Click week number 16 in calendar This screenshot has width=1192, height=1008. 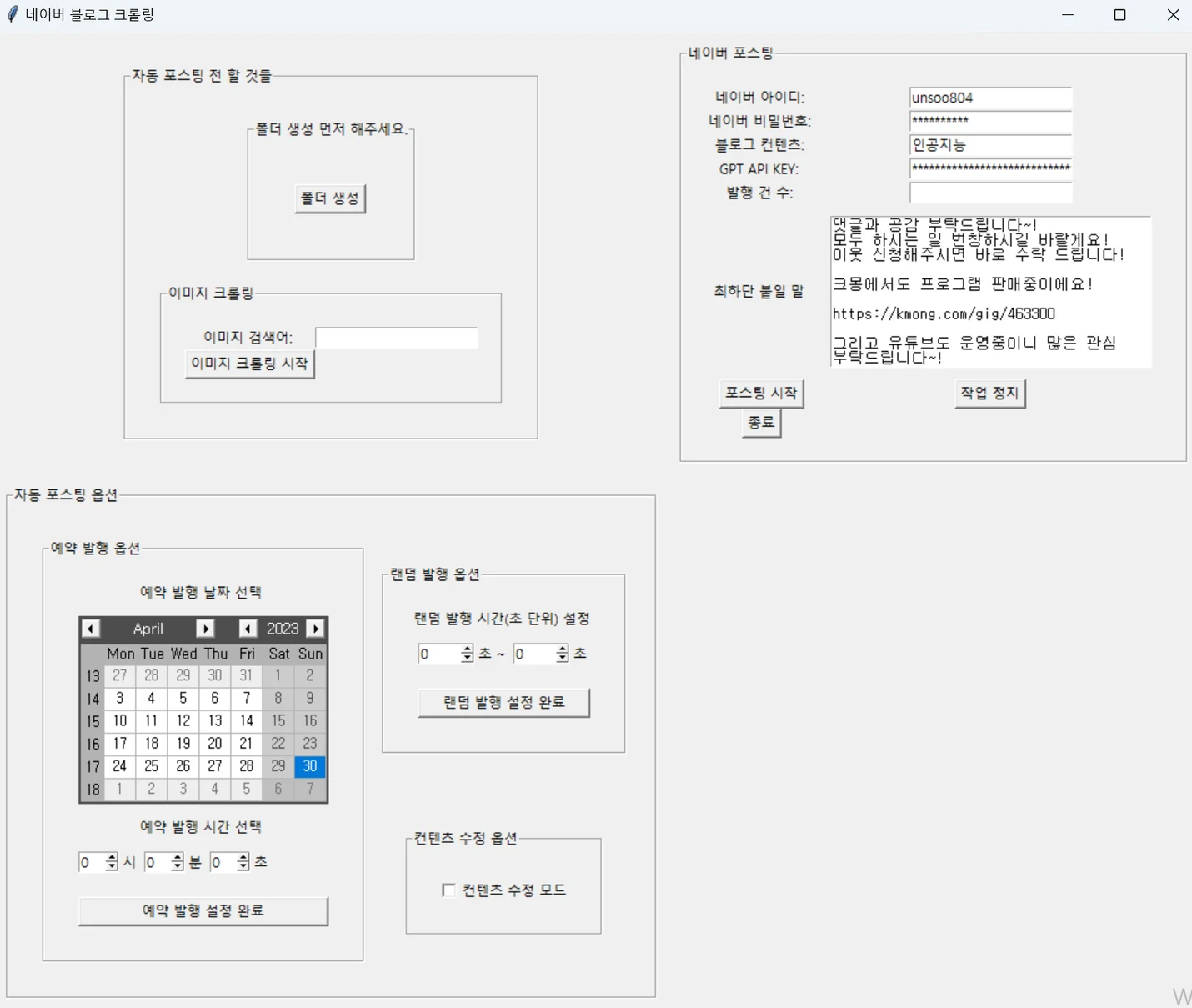tap(93, 744)
